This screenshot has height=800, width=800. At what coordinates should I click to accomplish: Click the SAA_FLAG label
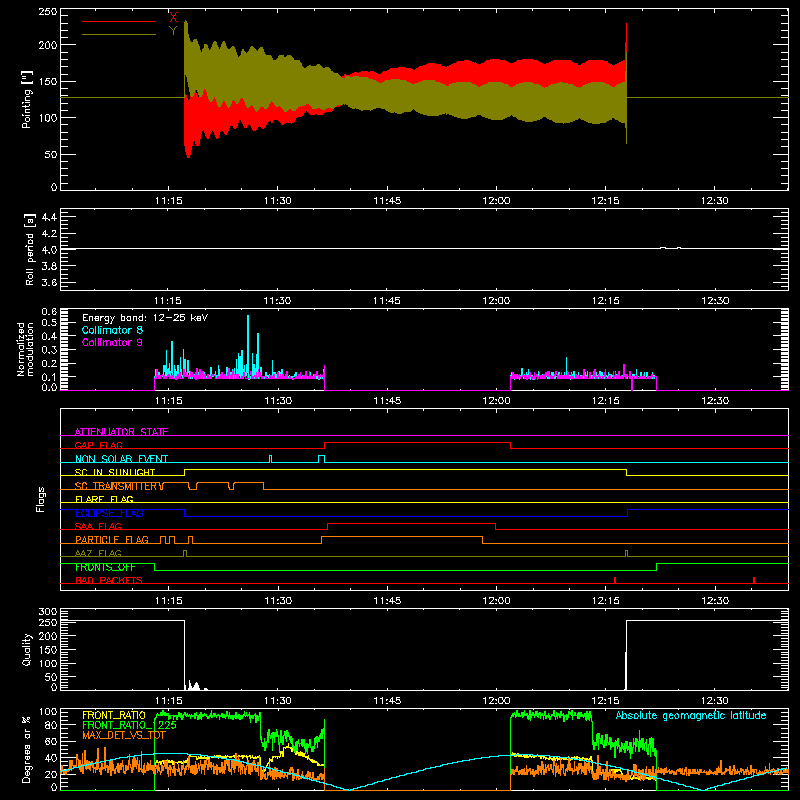(x=98, y=526)
